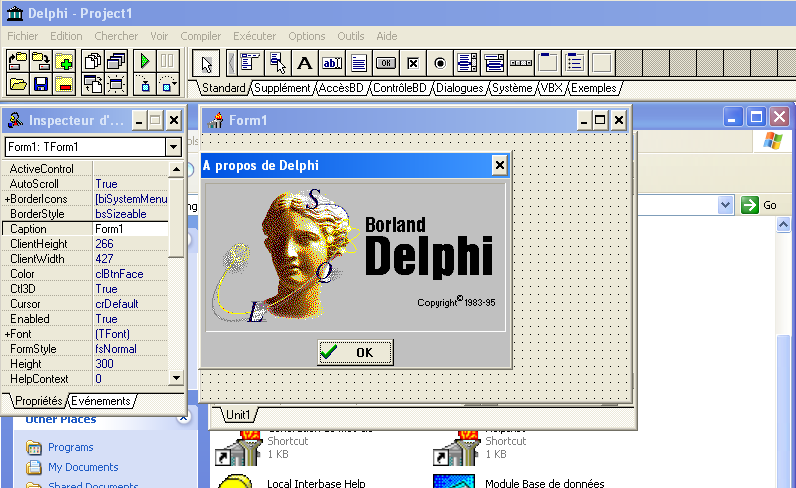Open the Edition menu
Screen dimensions: 796x488
pos(66,36)
